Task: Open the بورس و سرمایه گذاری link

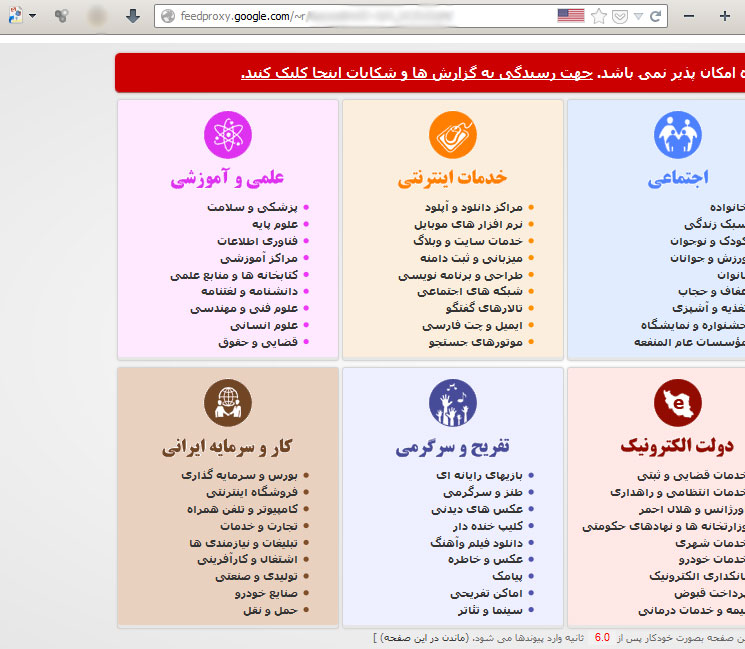Action: [x=239, y=475]
